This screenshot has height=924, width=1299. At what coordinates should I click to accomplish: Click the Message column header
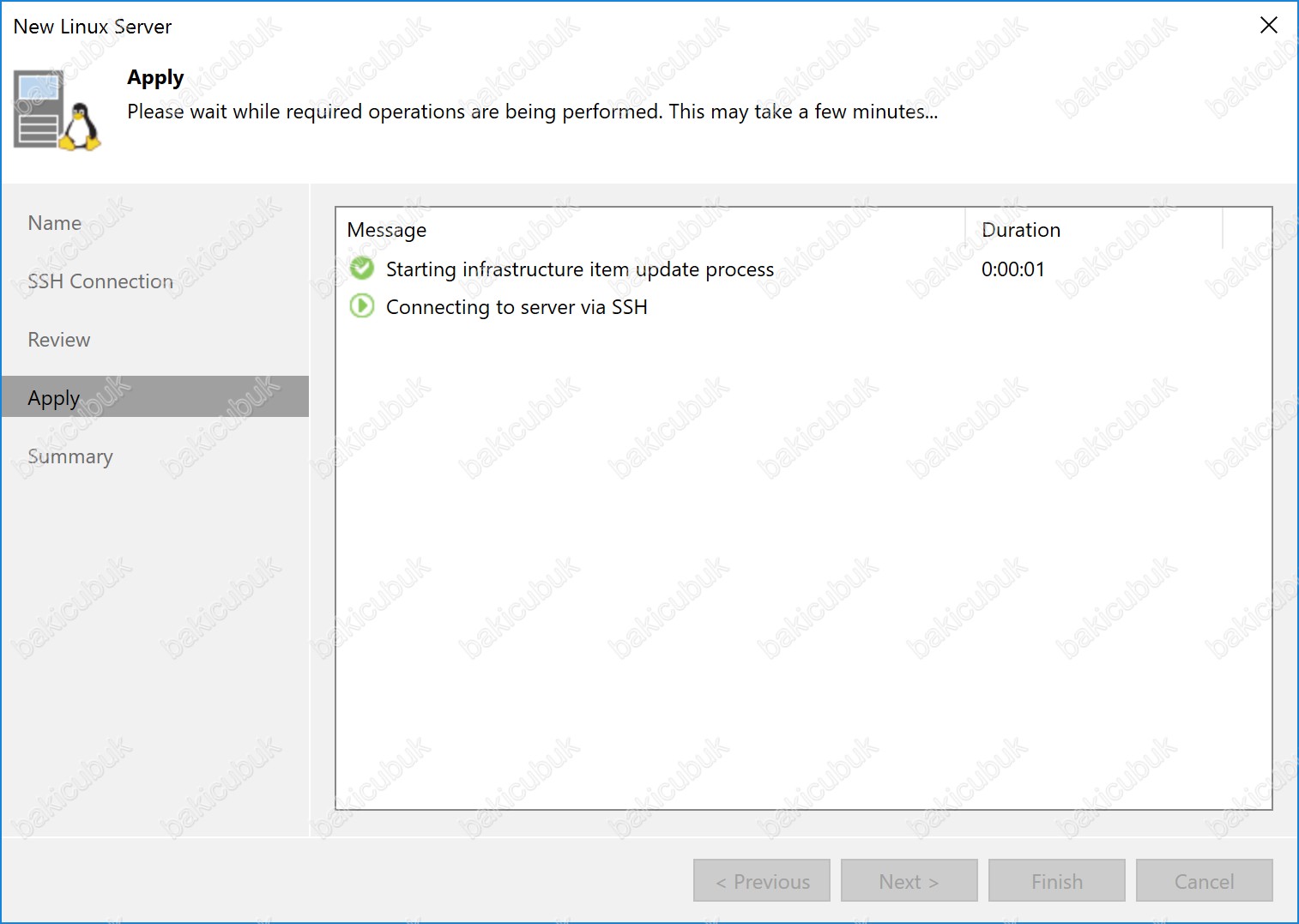coord(650,230)
